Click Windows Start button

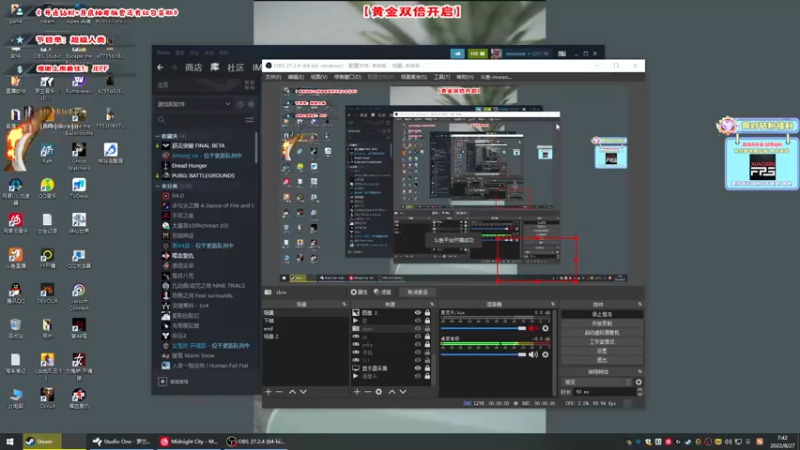pos(9,441)
